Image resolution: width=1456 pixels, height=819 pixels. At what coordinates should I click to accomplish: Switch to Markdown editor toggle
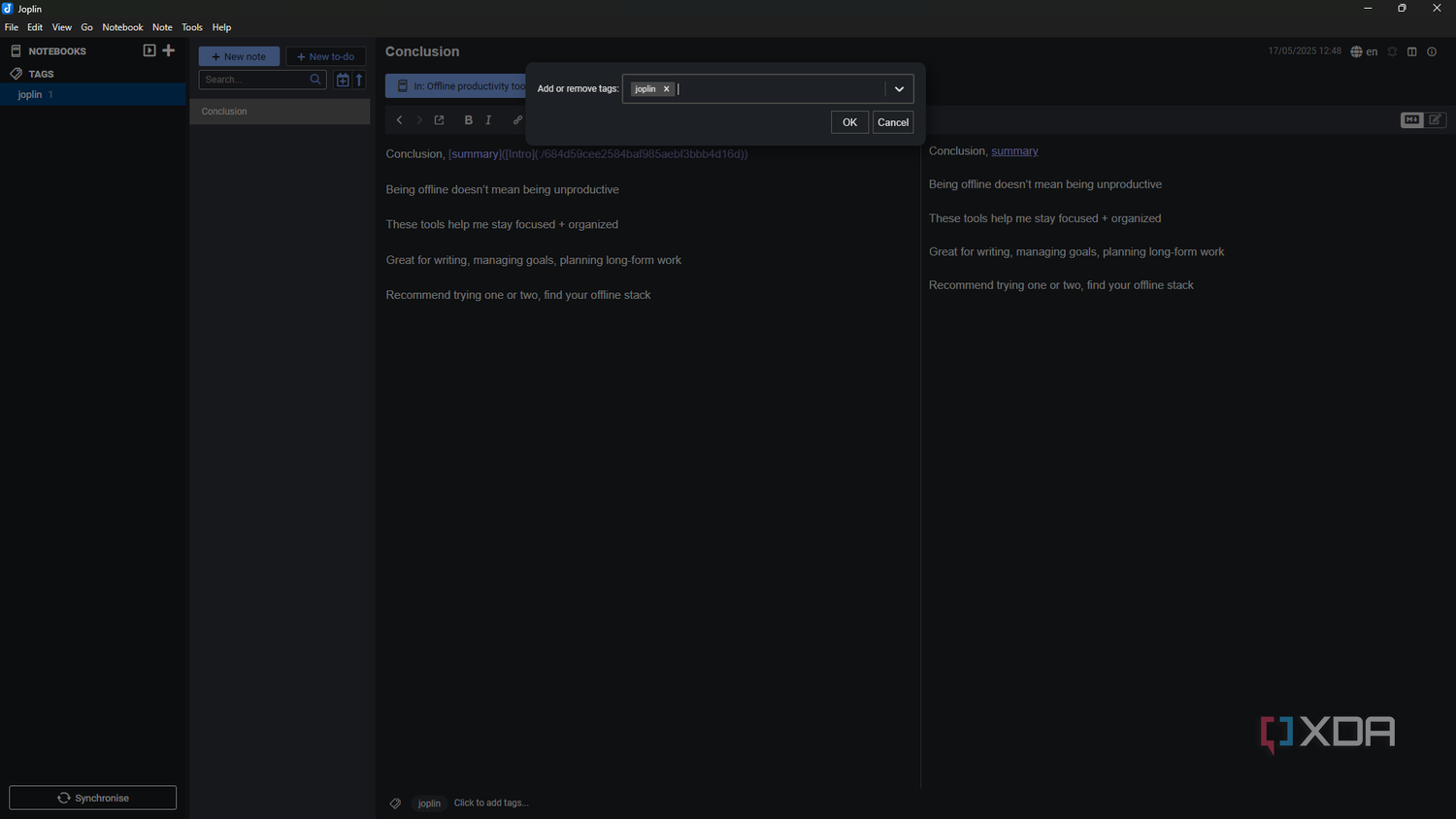click(x=1411, y=120)
